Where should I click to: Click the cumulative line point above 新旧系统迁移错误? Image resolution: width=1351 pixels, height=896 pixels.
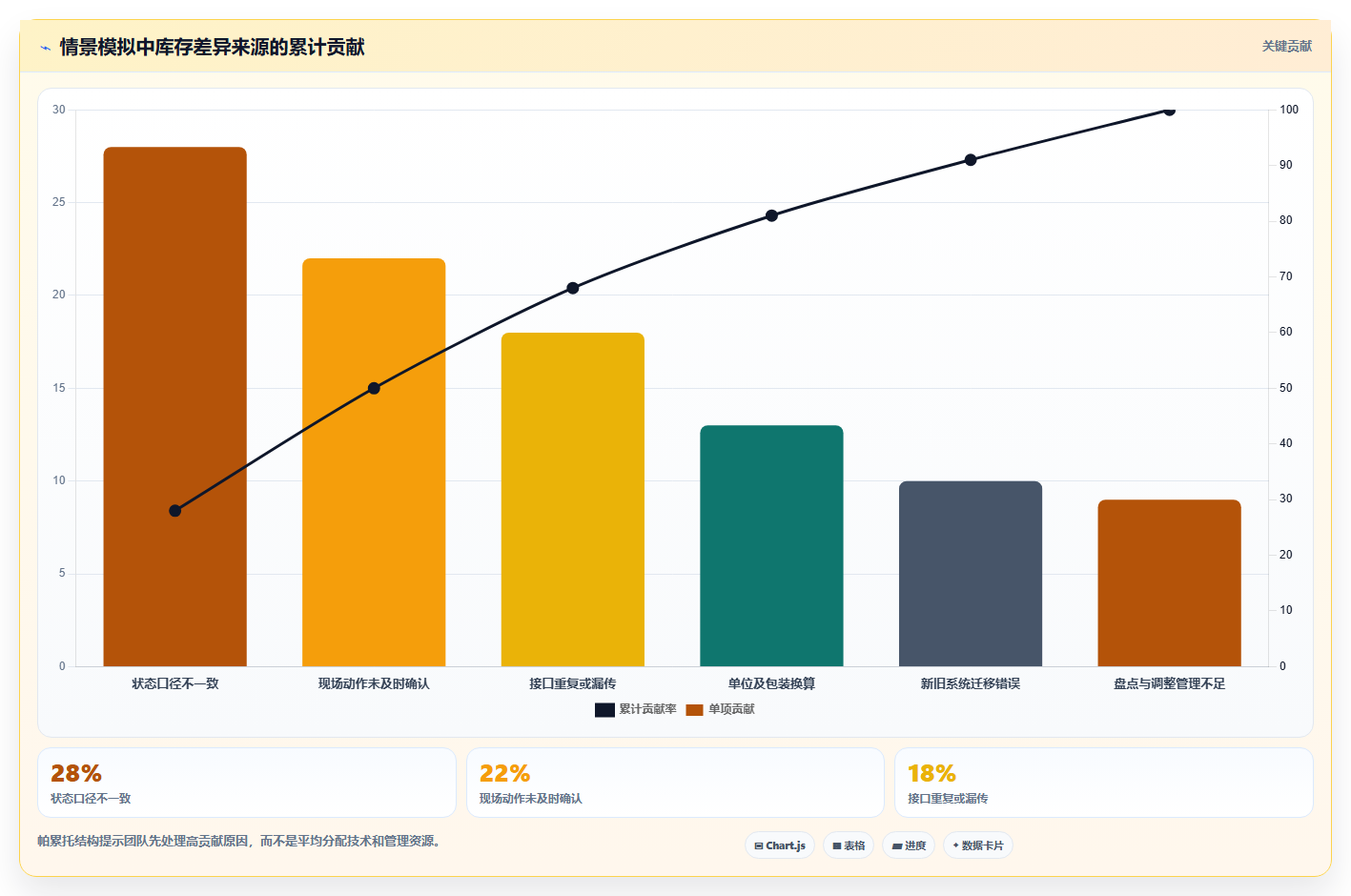pos(971,160)
